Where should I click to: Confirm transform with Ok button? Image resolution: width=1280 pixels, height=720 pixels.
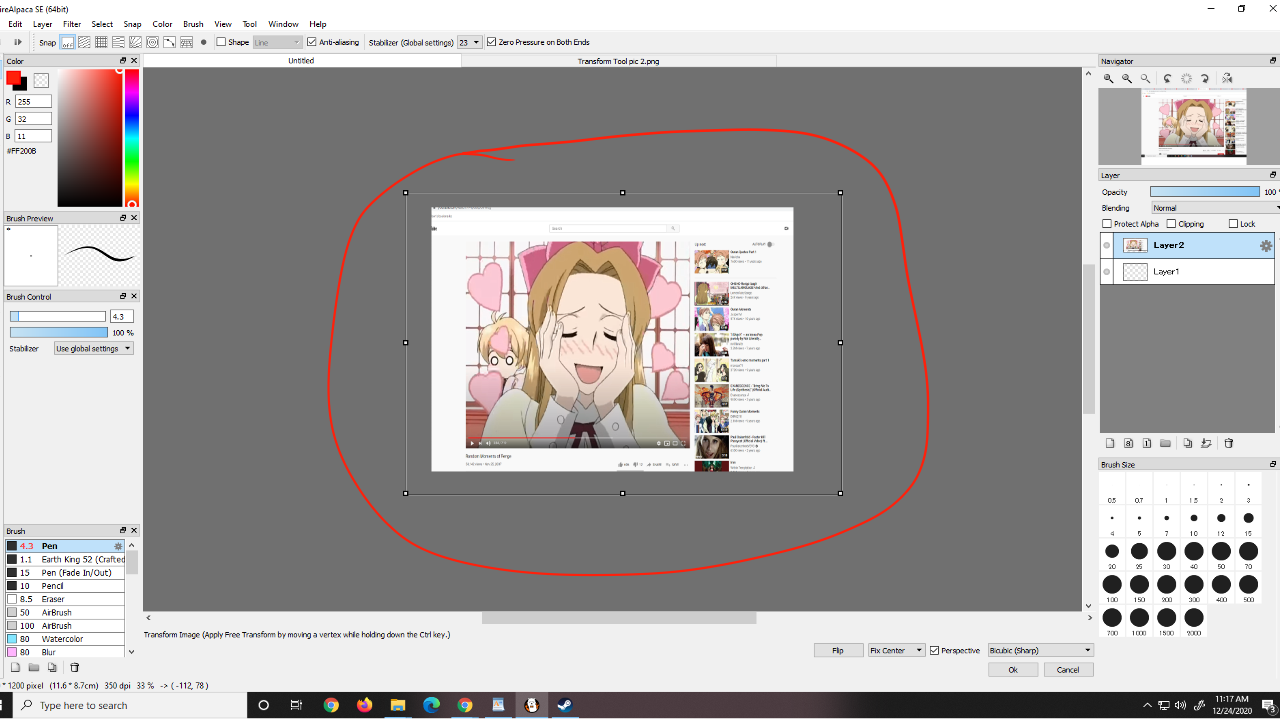pos(1013,670)
